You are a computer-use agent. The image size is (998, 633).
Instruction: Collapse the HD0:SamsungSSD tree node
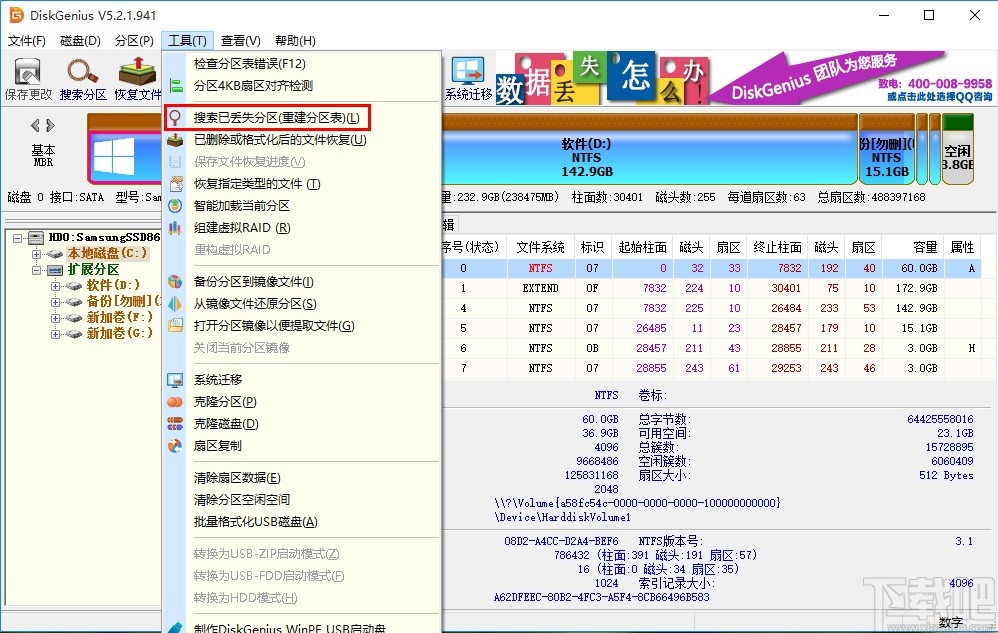point(18,238)
